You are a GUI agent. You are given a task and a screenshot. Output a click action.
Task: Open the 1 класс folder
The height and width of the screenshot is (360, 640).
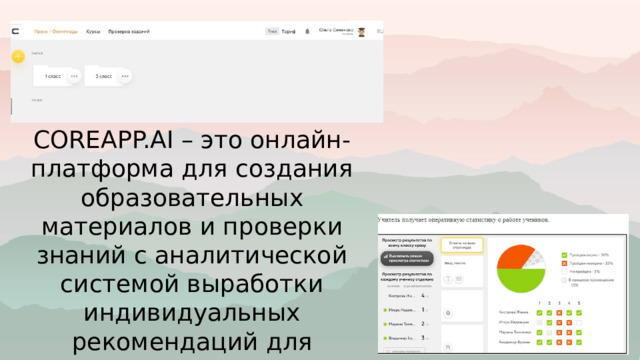coord(52,76)
